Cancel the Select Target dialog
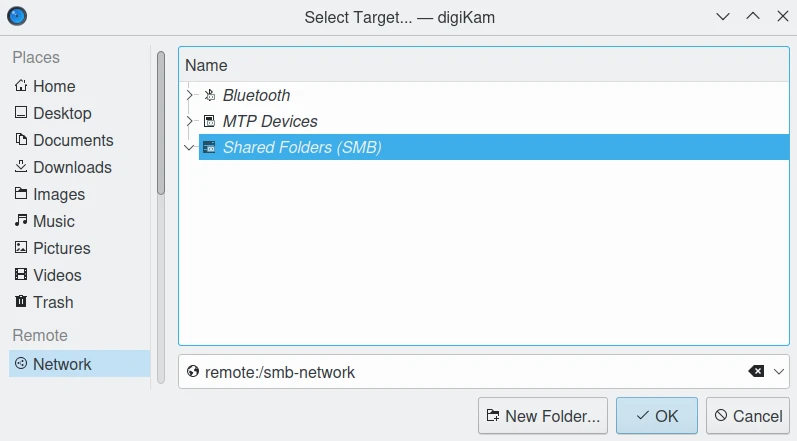797x441 pixels. [747, 416]
